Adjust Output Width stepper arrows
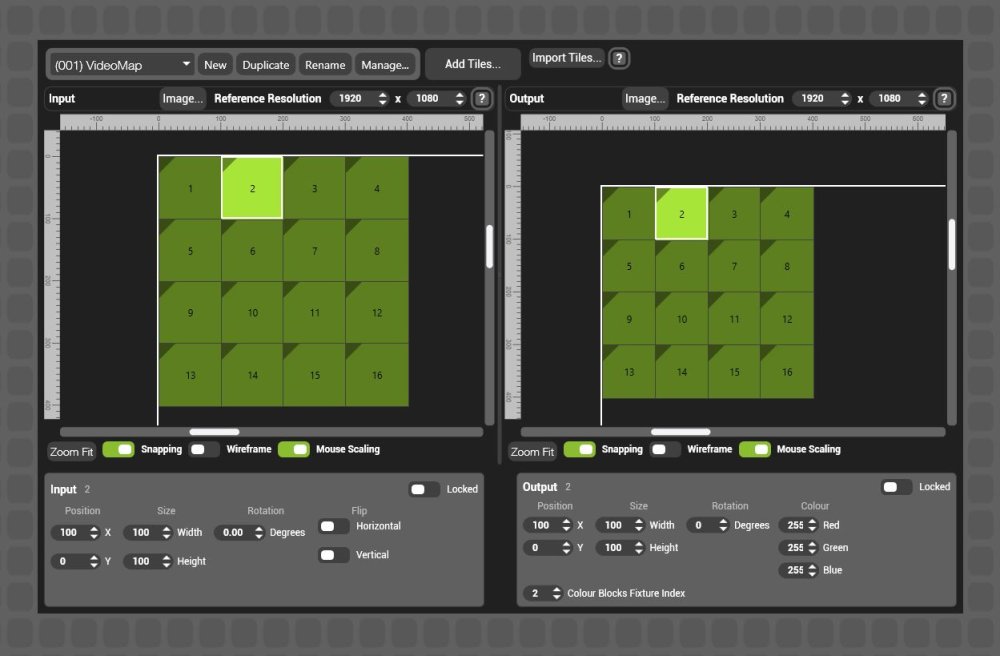 tap(638, 525)
